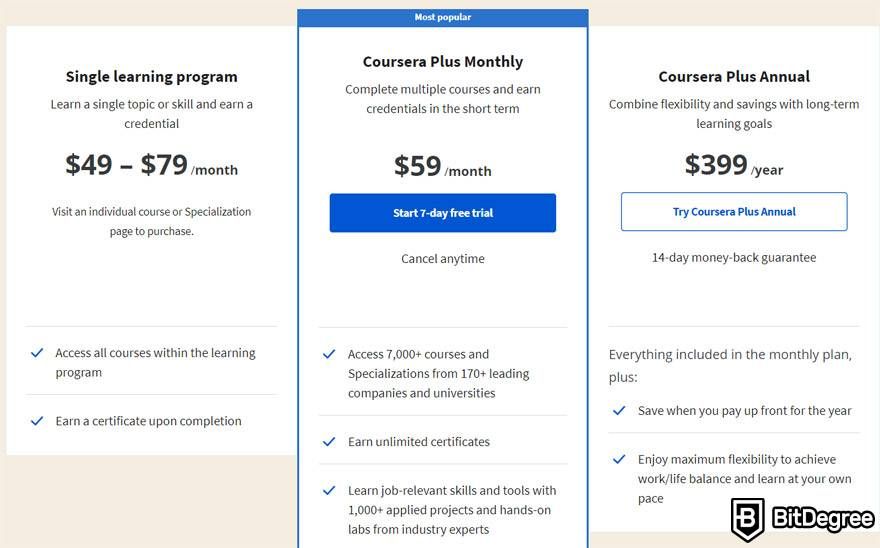880x548 pixels.
Task: Click the Start 7-day free trial button
Action: (443, 213)
